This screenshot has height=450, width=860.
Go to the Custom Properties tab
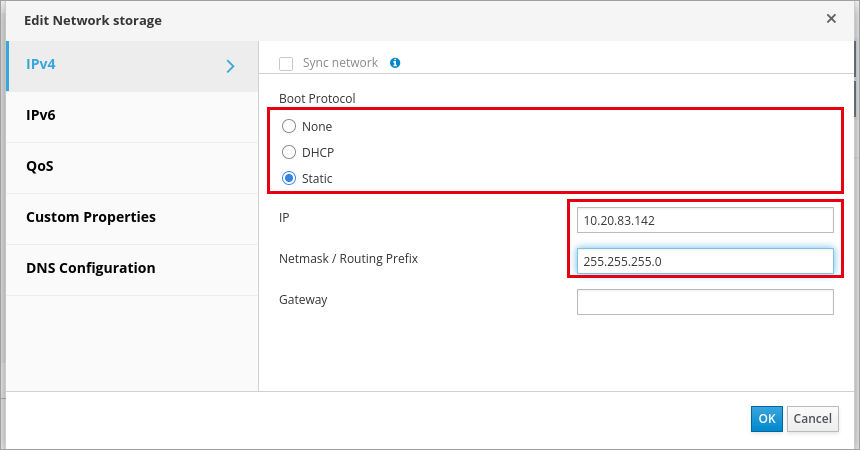tap(132, 219)
